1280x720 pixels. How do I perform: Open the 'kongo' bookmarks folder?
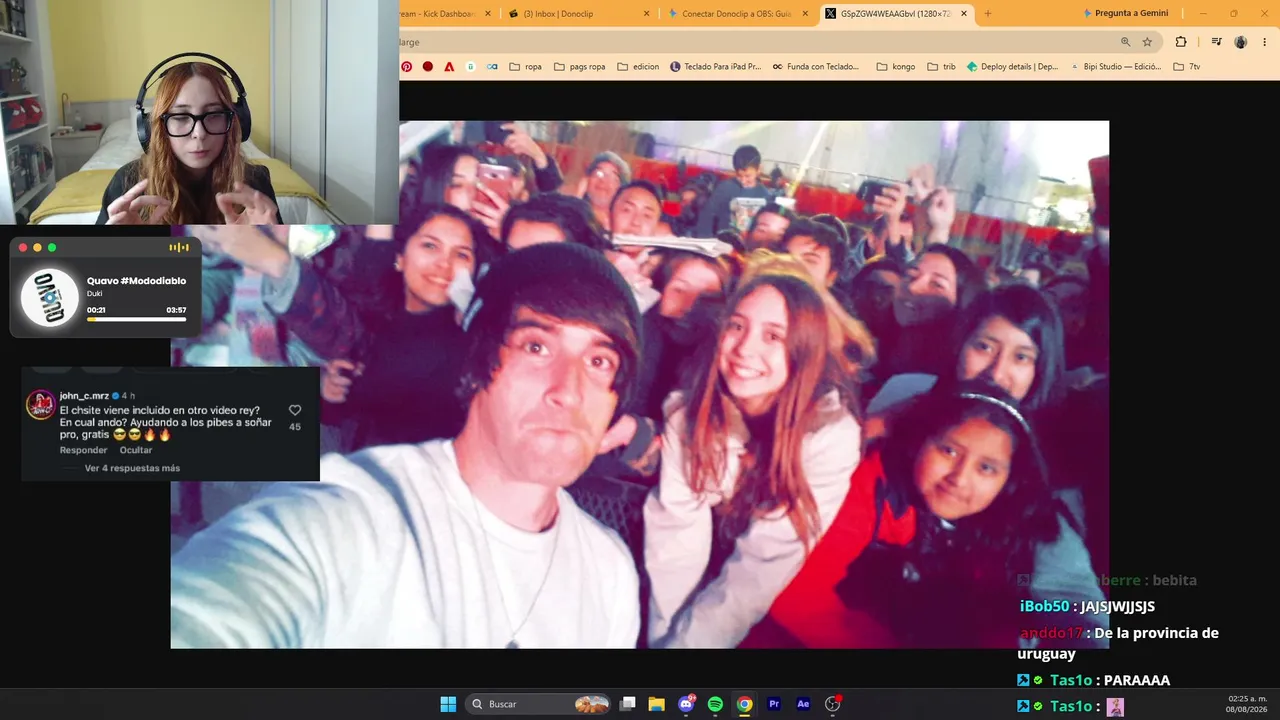(896, 67)
